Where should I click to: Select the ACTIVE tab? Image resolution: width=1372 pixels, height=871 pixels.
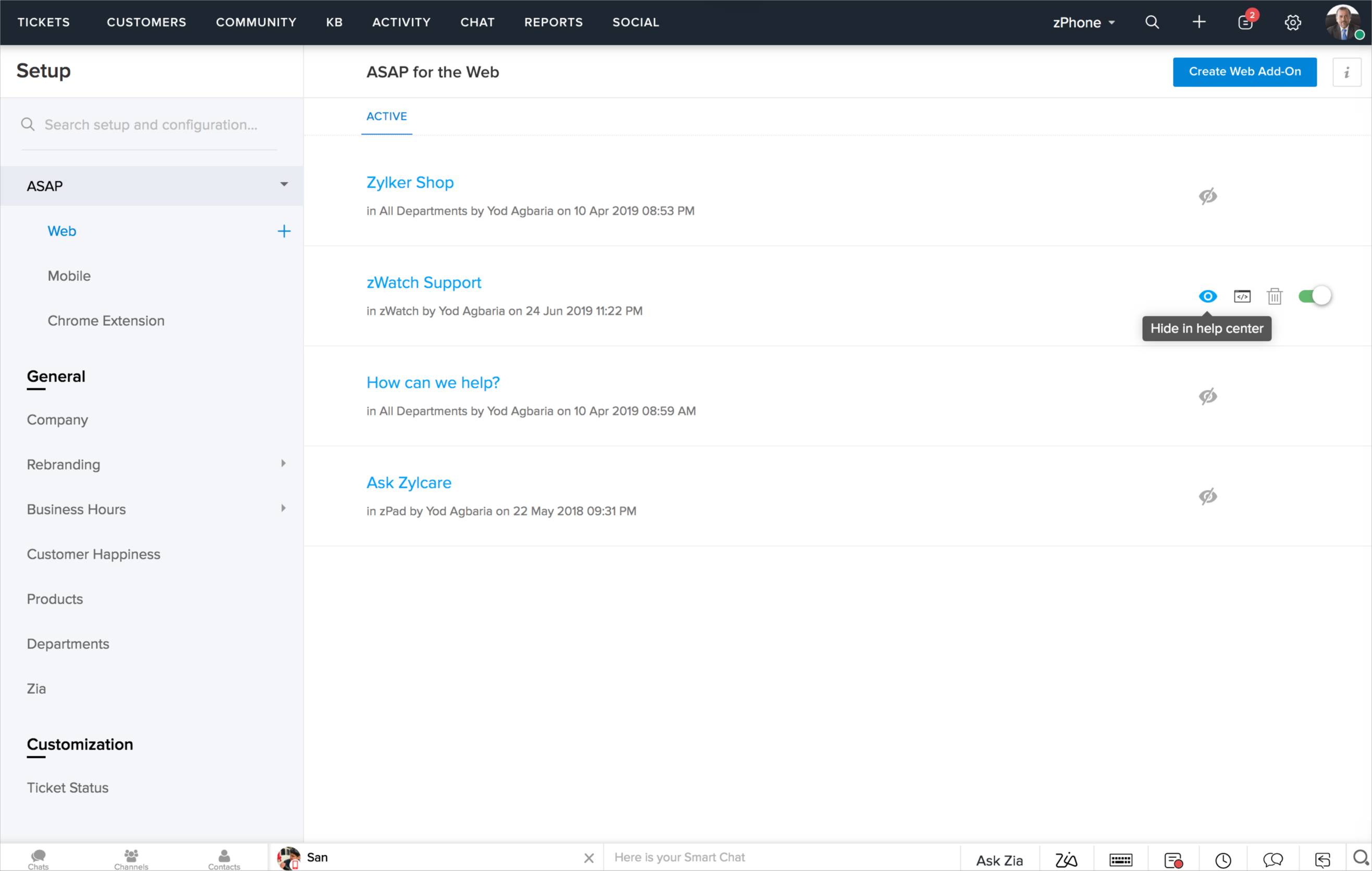click(x=386, y=116)
